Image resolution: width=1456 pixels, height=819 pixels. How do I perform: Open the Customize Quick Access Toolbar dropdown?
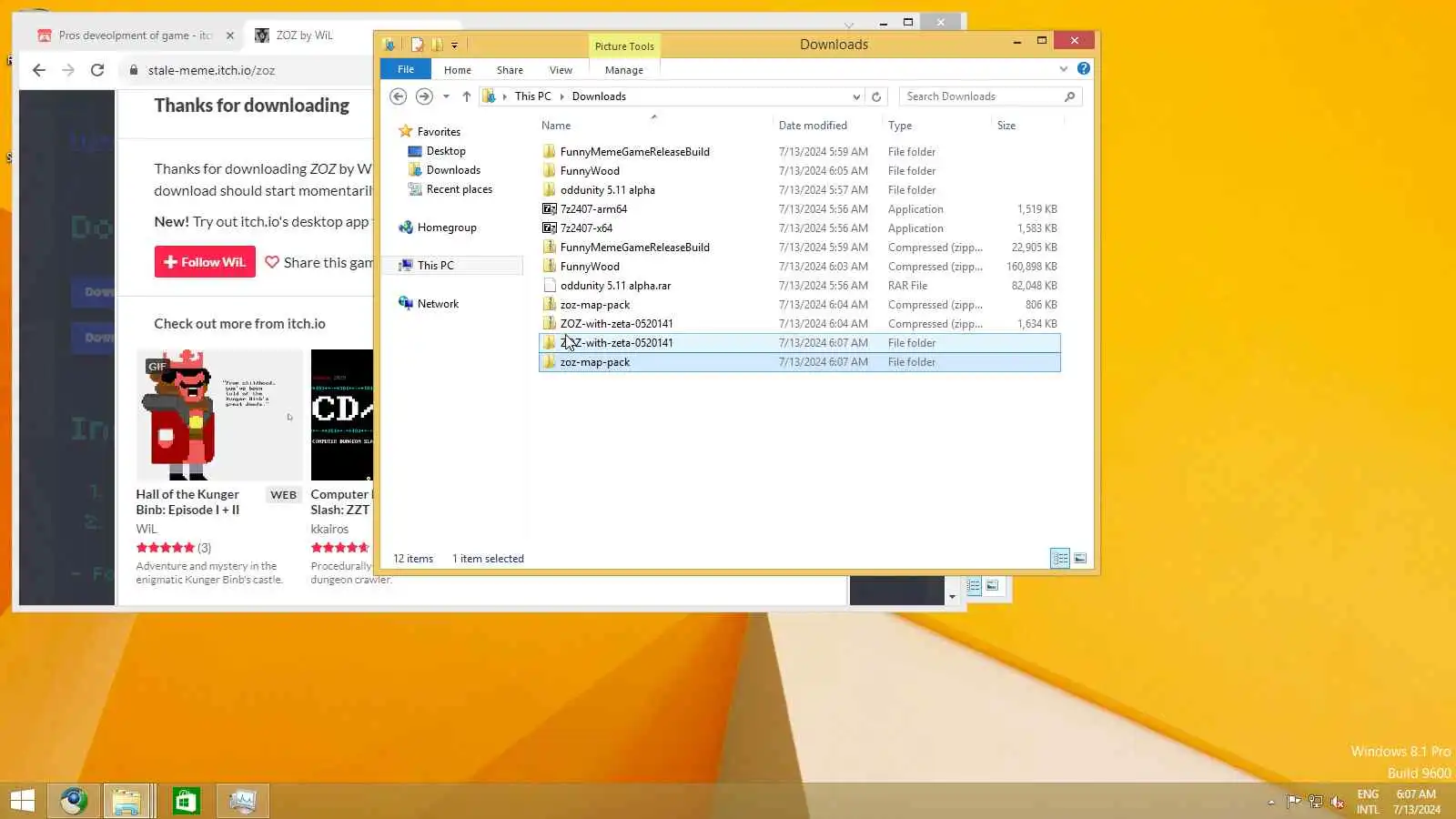(454, 45)
